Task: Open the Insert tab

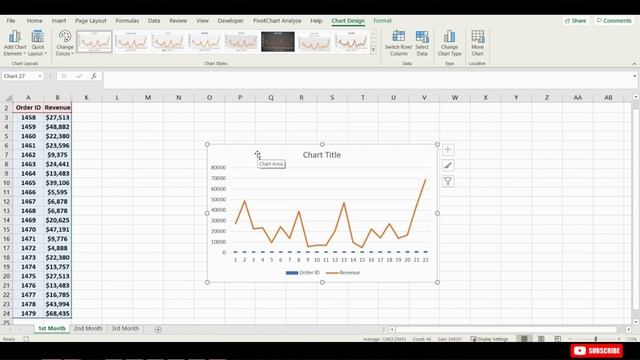Action: pos(59,20)
